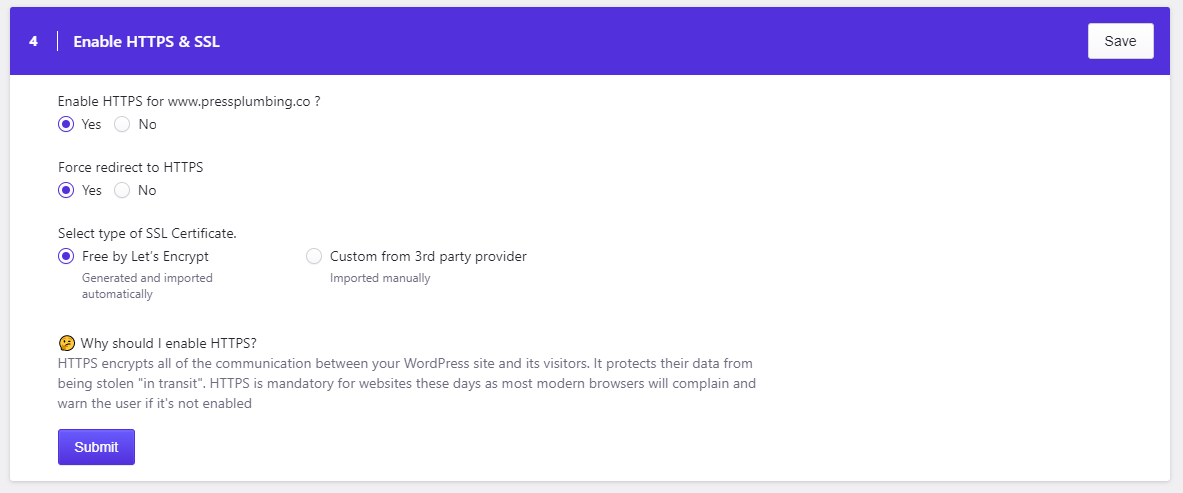The width and height of the screenshot is (1183, 493).
Task: Choose No radio under Force redirect to HTTPS
Action: point(122,190)
